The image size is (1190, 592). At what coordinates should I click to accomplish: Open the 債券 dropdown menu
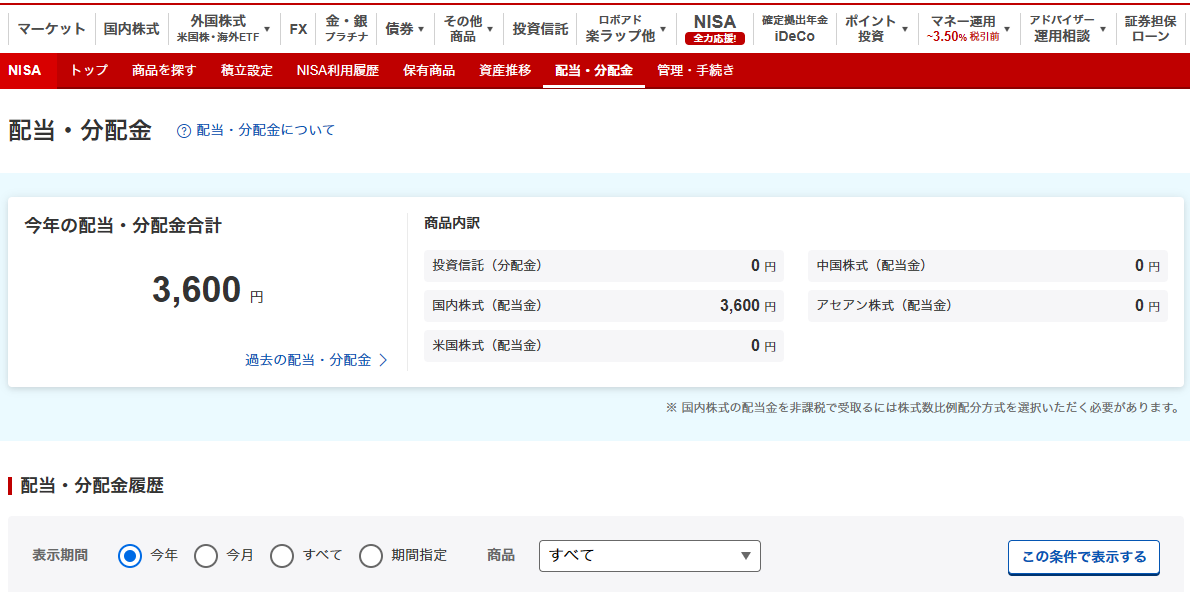click(x=405, y=29)
